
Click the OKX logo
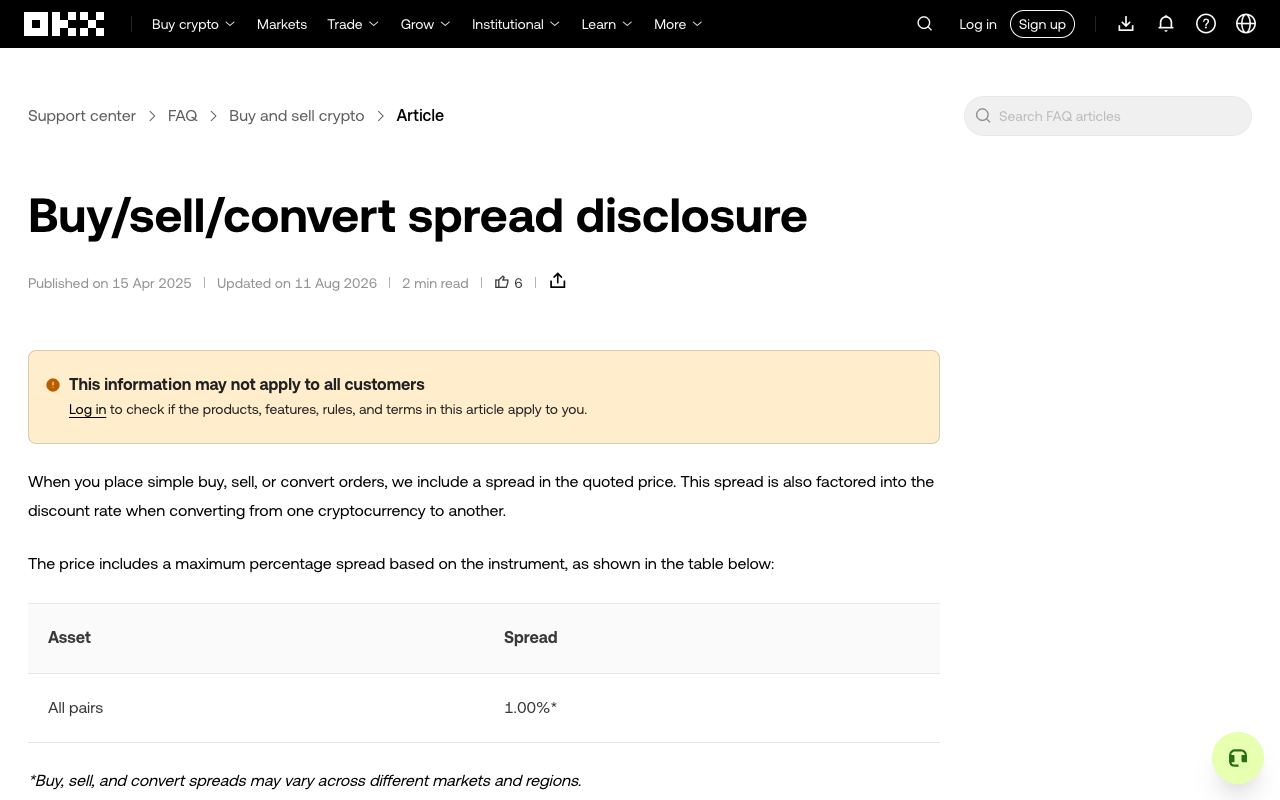pos(64,24)
